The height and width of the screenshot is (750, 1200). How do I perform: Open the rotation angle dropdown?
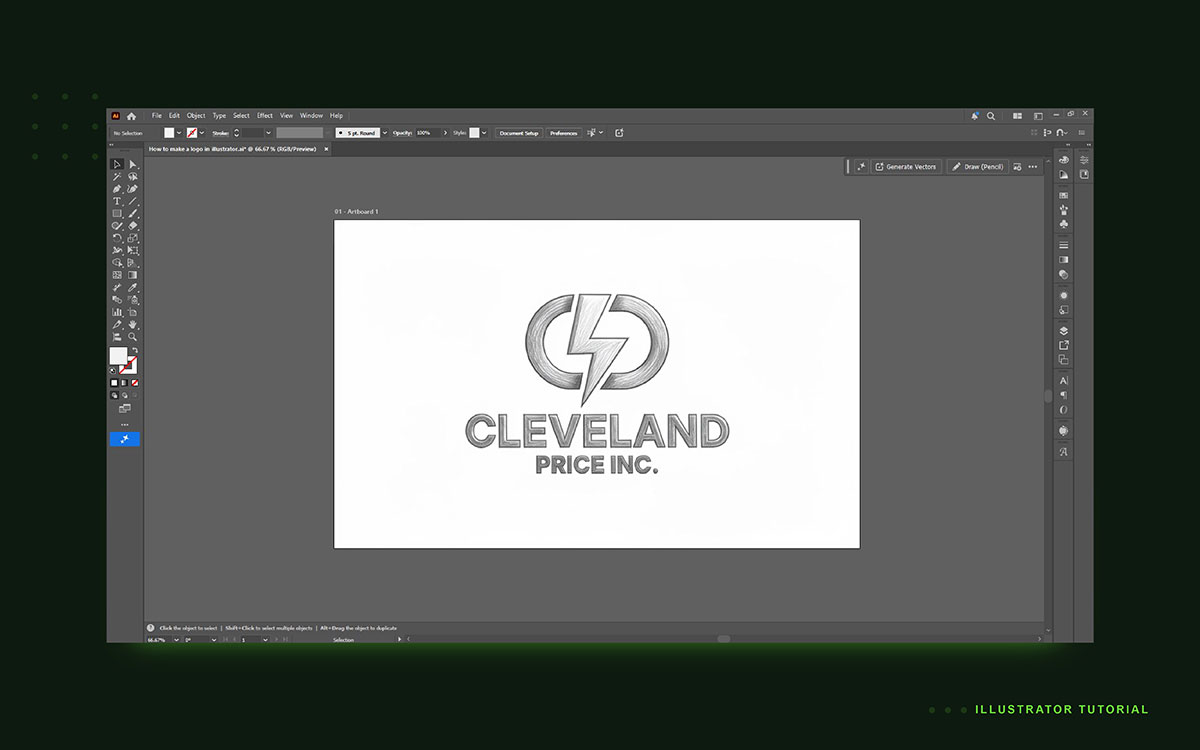click(214, 639)
